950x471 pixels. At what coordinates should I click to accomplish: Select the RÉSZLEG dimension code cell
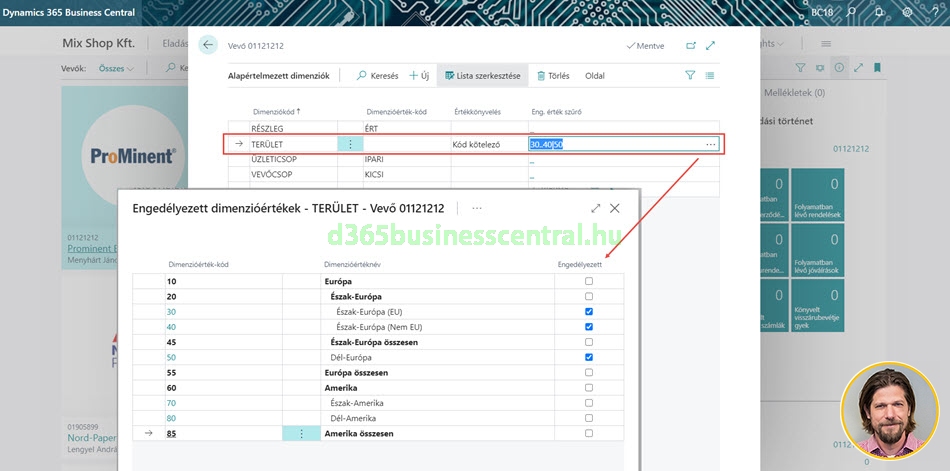pos(293,129)
